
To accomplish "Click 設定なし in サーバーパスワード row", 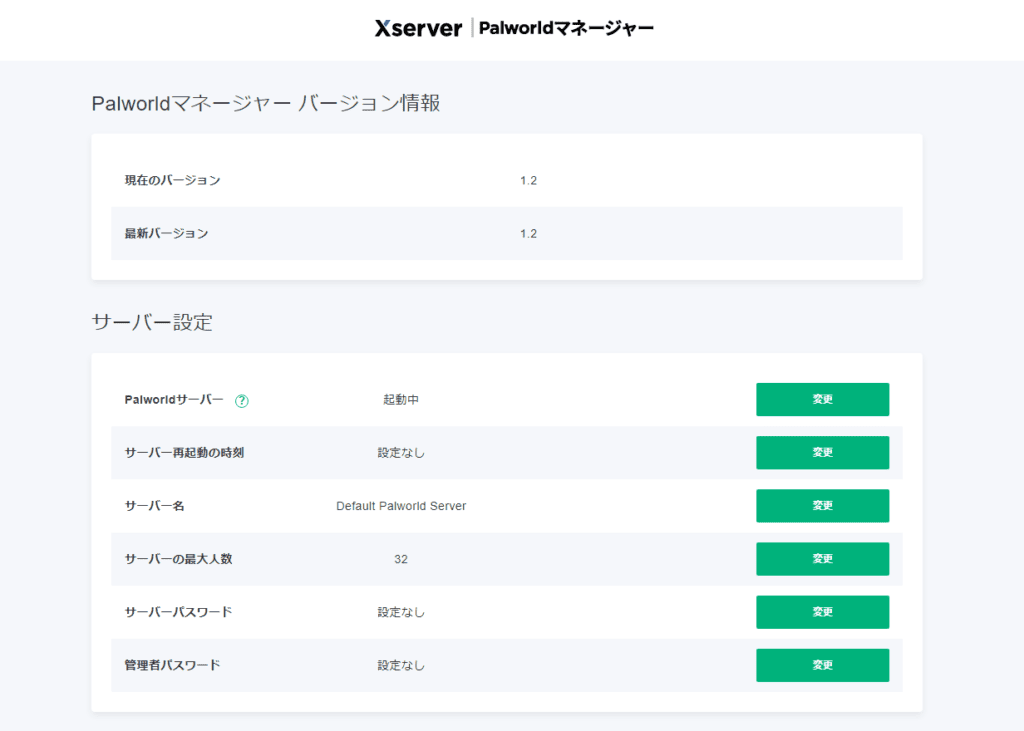I will (x=401, y=612).
